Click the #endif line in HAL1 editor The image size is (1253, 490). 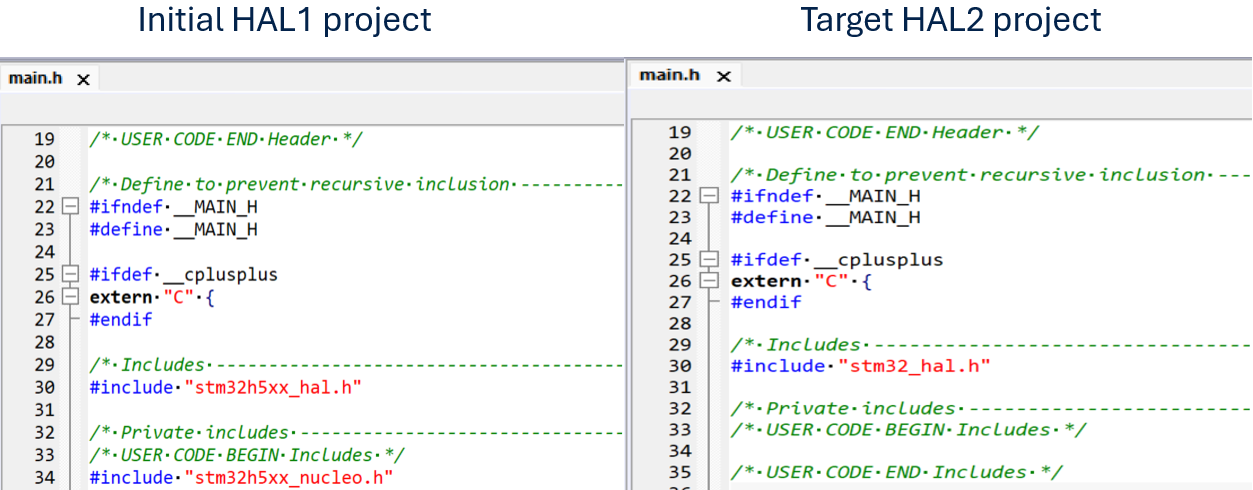coord(120,320)
